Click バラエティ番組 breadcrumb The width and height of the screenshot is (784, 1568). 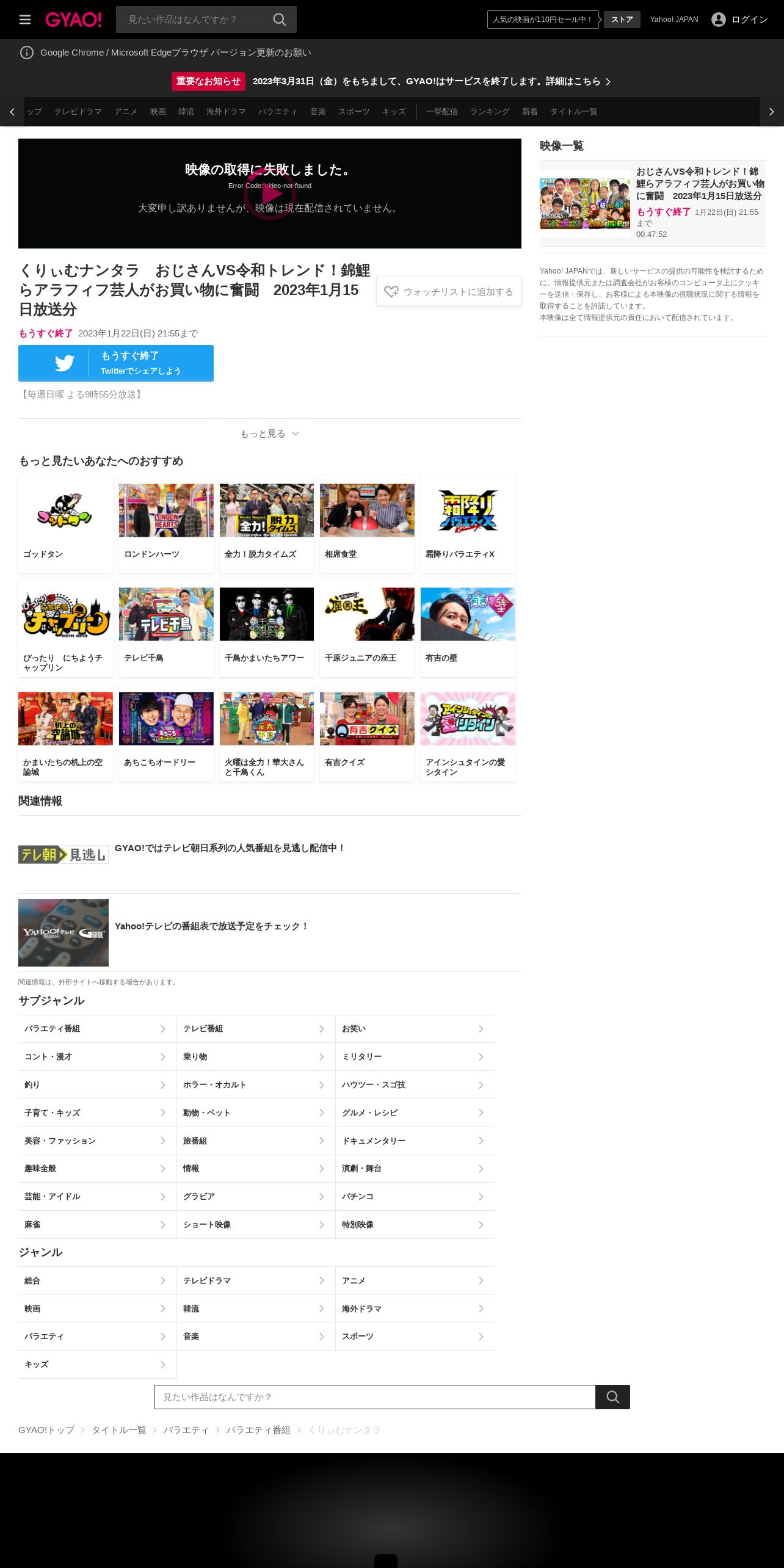pos(258,1430)
